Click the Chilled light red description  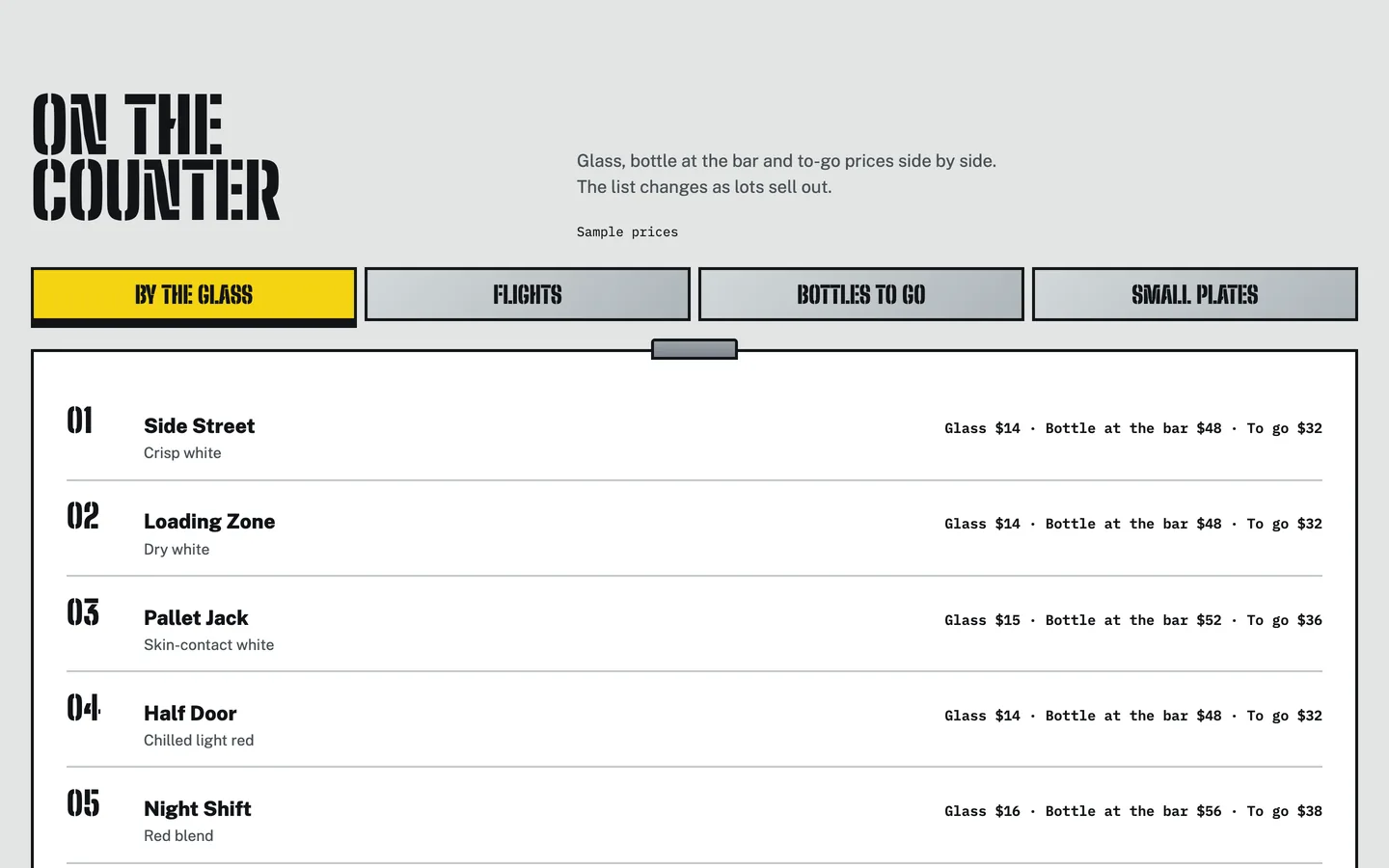point(199,741)
